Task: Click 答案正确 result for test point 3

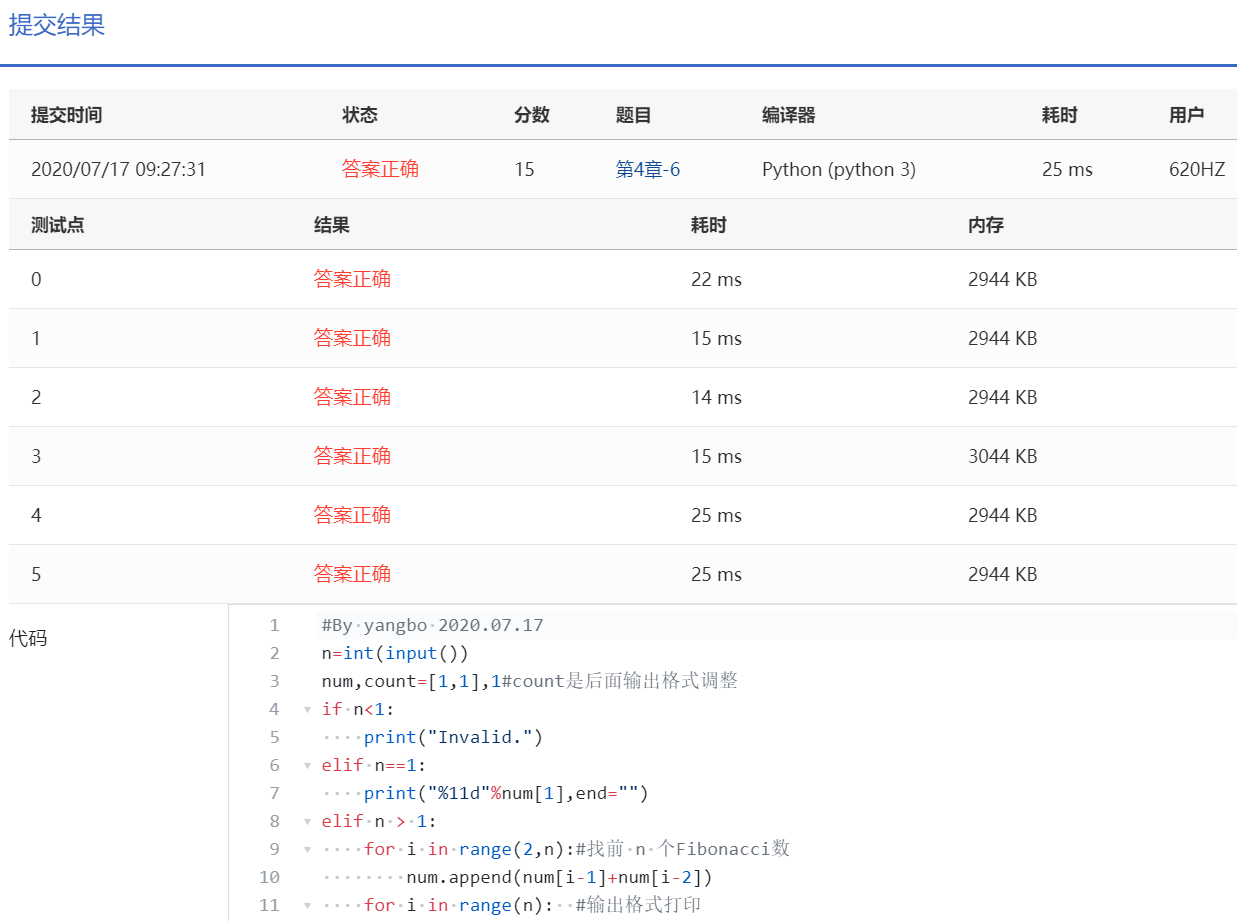Action: point(352,456)
